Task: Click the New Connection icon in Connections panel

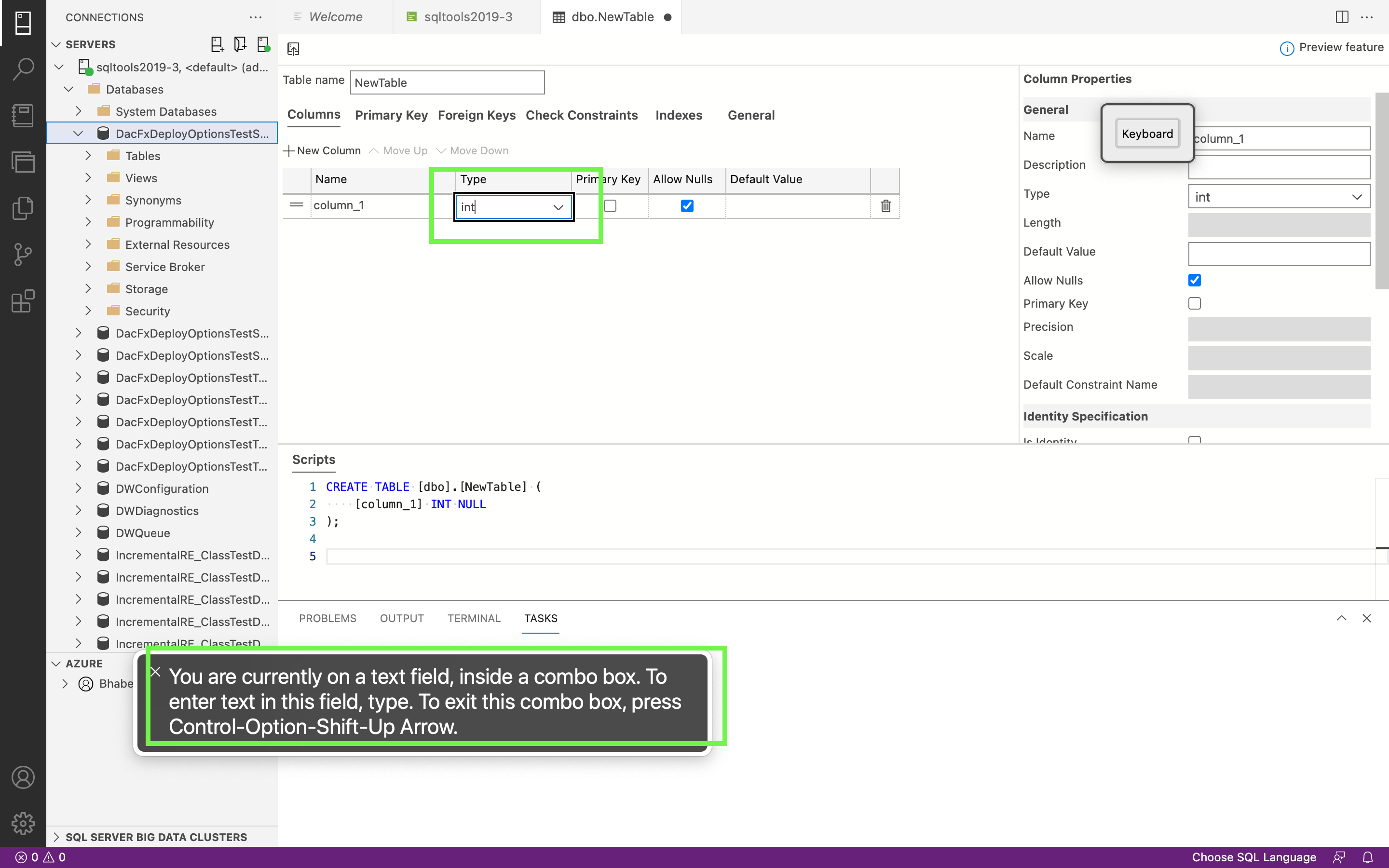Action: [x=217, y=44]
